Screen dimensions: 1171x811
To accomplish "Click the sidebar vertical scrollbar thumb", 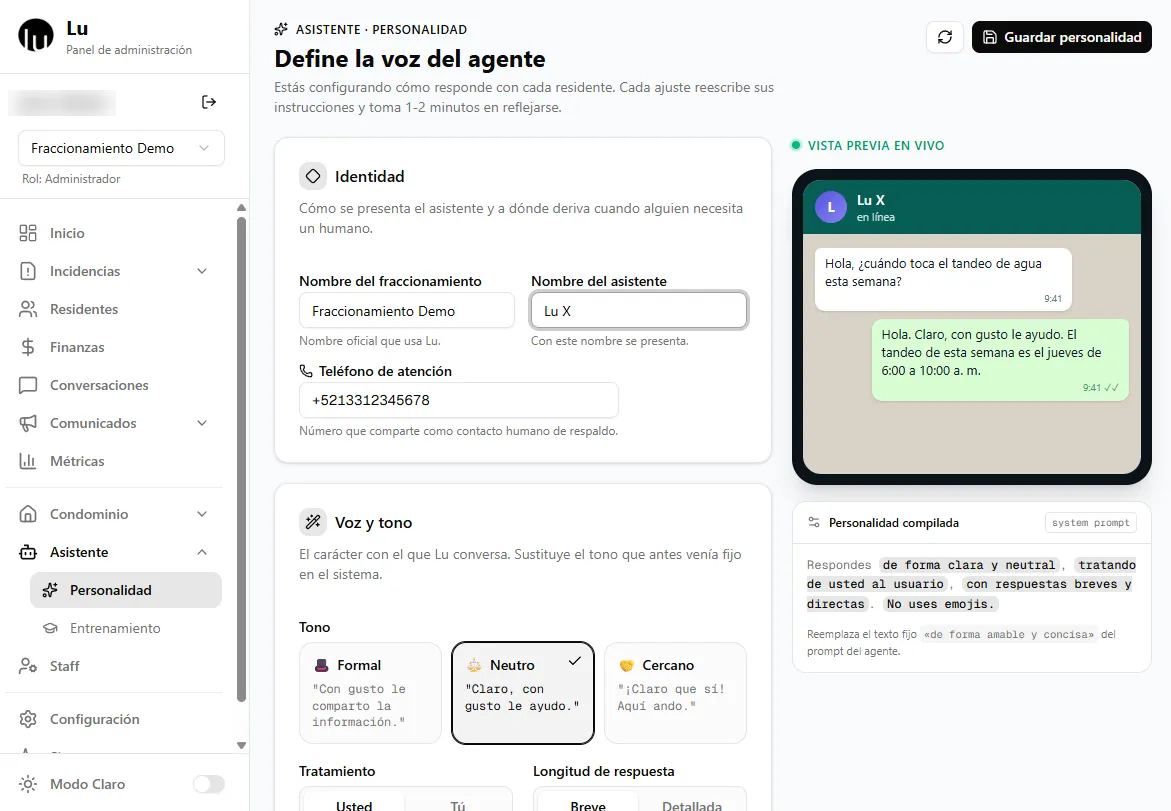I will click(241, 459).
